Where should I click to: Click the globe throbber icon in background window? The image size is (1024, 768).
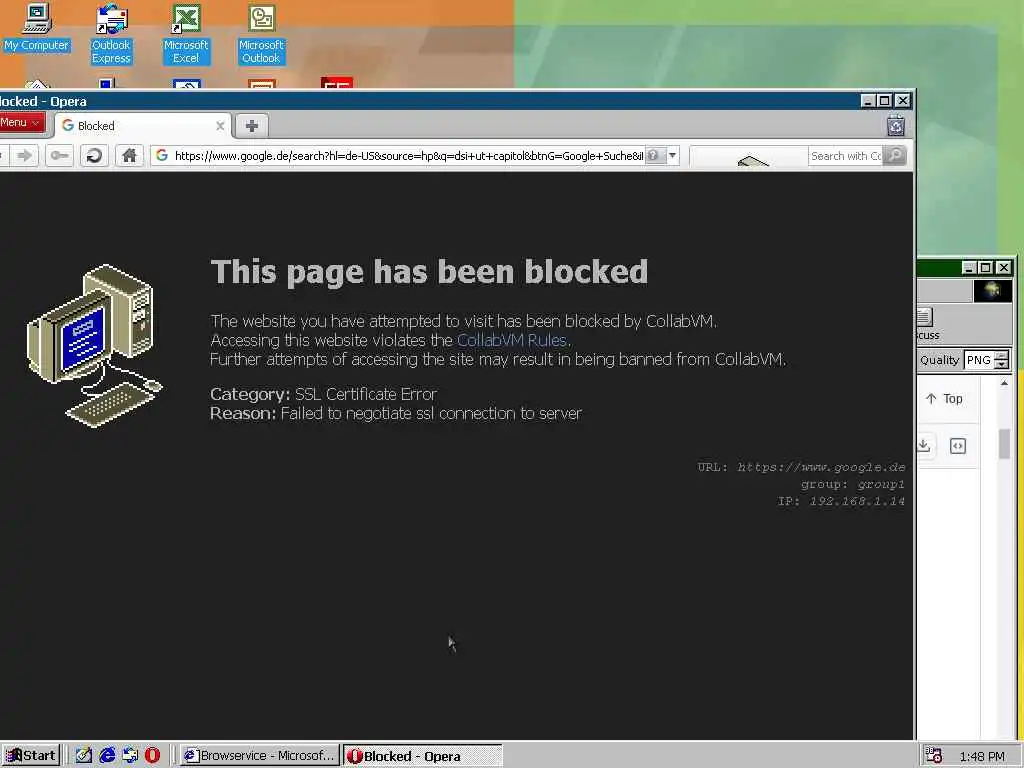point(993,290)
